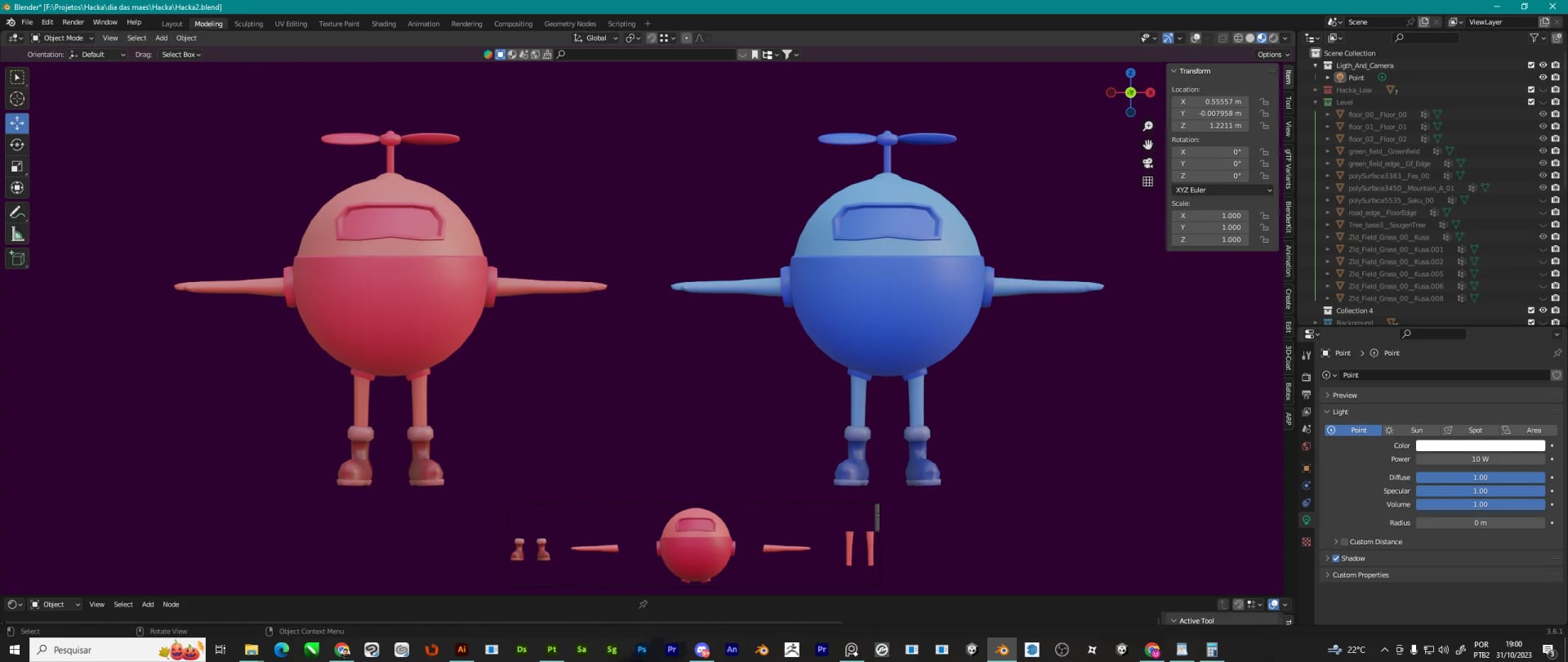
Task: Uncheck Ligth_And_Camera collection exclude checkbox
Action: point(1531,65)
